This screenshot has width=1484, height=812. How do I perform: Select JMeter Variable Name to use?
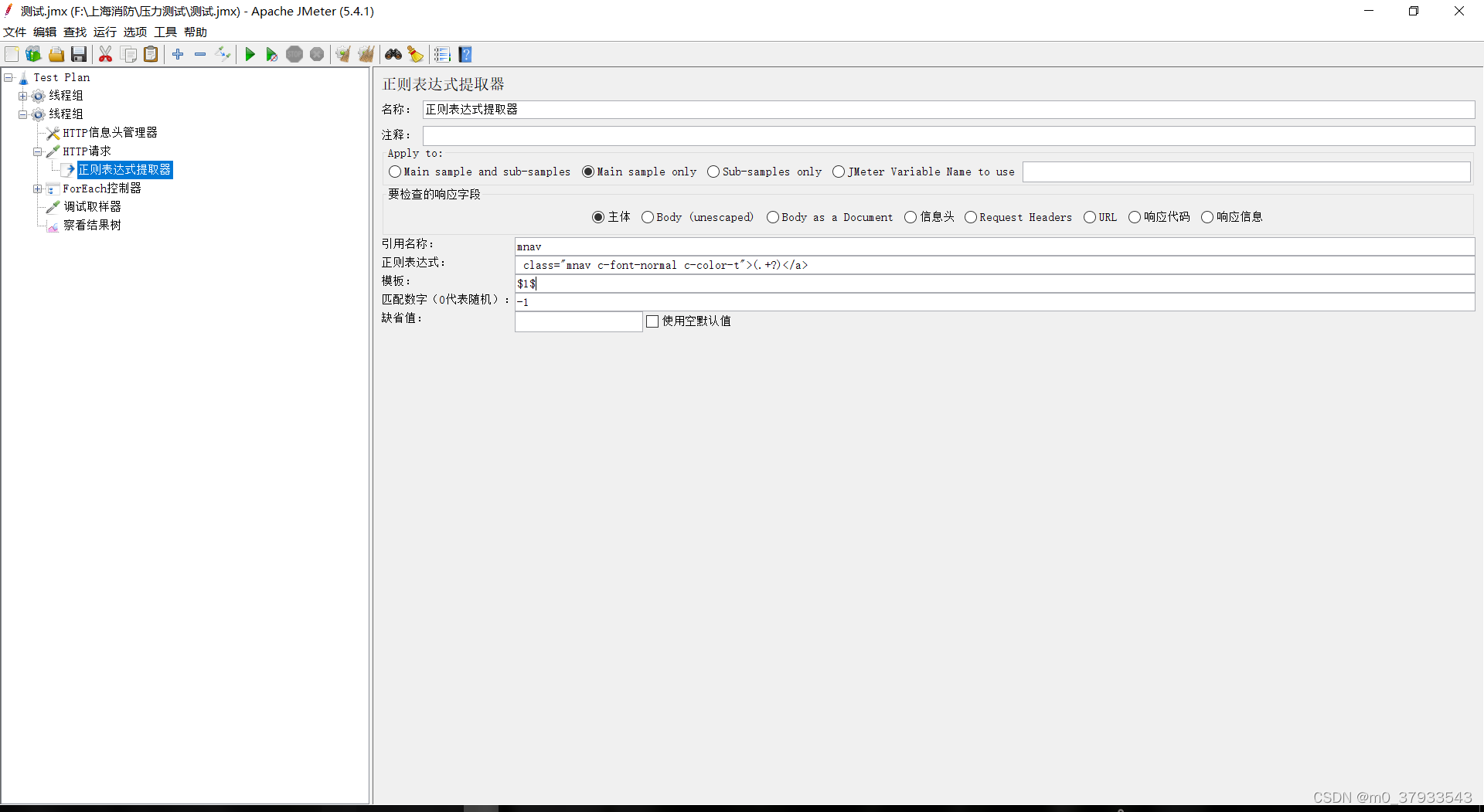(x=839, y=172)
